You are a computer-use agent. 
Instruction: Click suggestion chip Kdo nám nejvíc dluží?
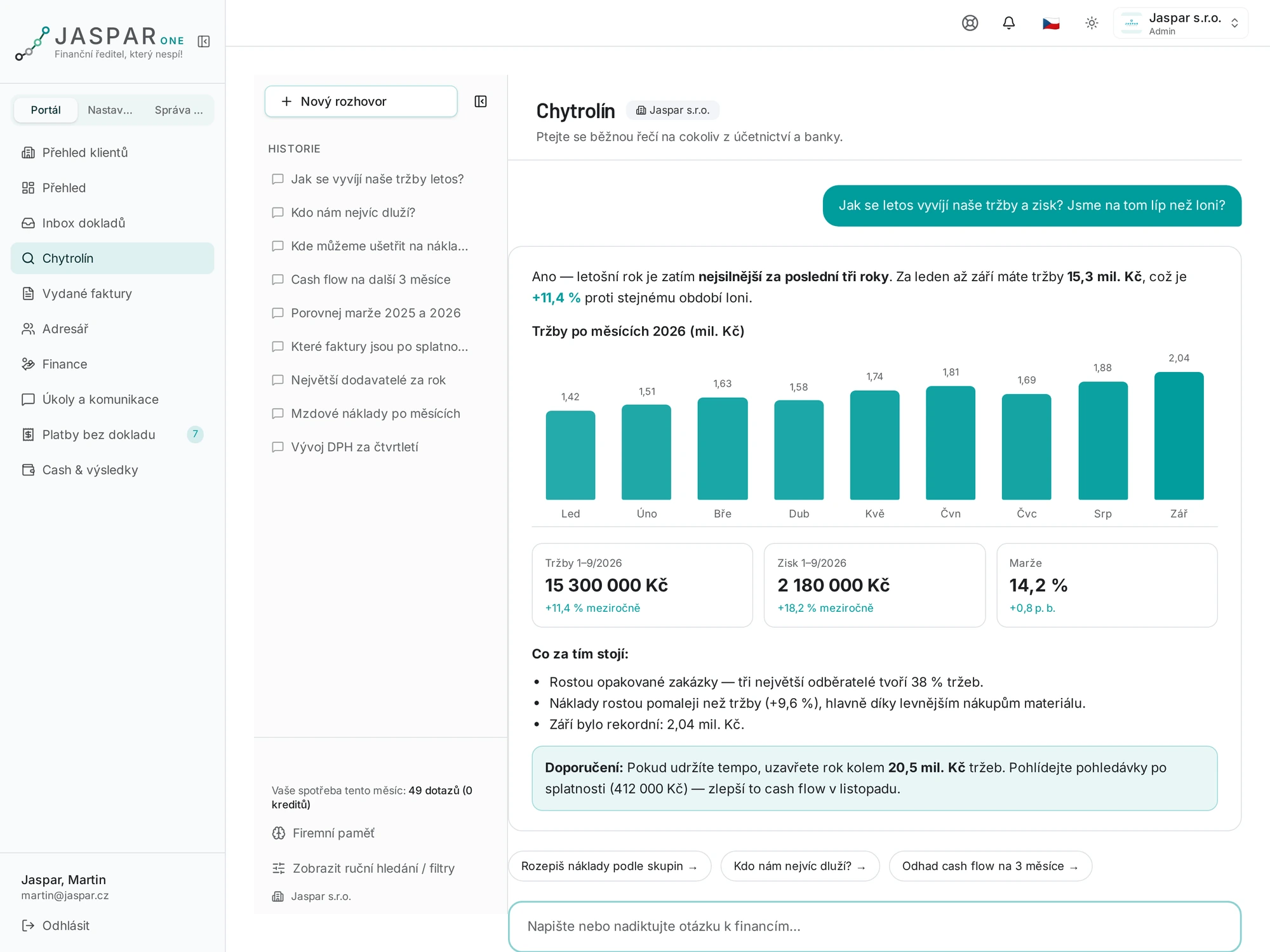800,866
